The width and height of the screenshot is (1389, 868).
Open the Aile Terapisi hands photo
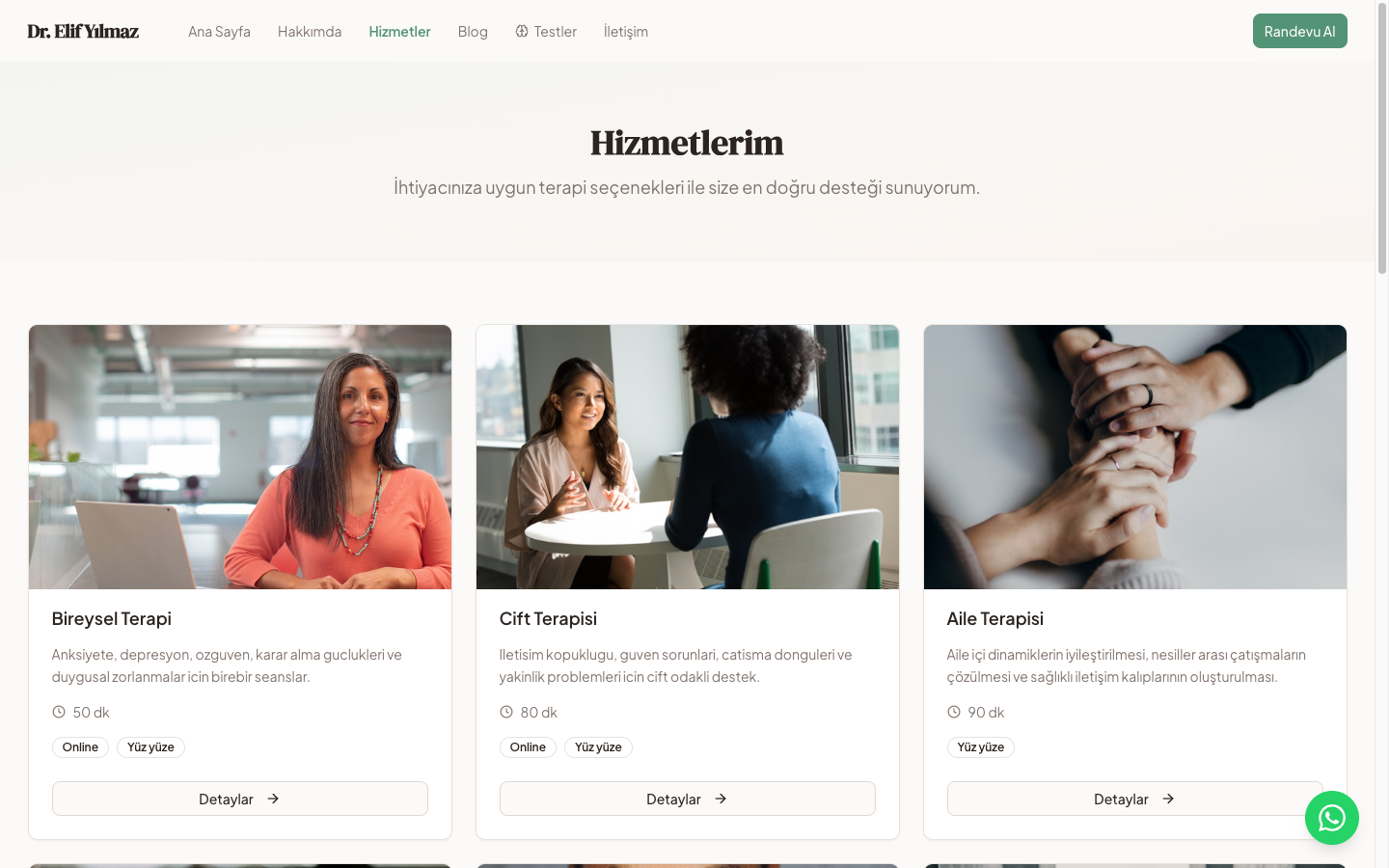coord(1135,457)
